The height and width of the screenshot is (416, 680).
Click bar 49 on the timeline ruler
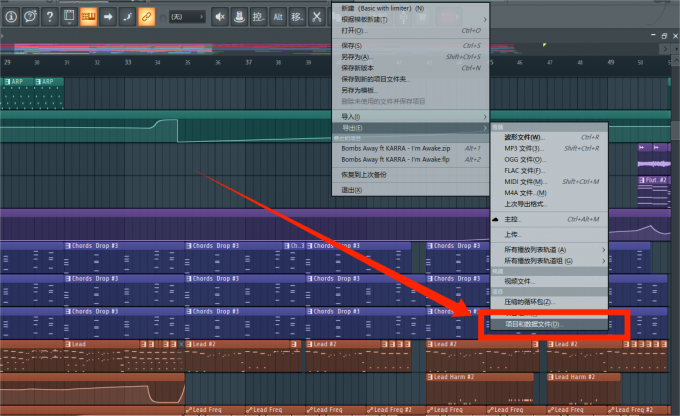pyautogui.click(x=611, y=62)
